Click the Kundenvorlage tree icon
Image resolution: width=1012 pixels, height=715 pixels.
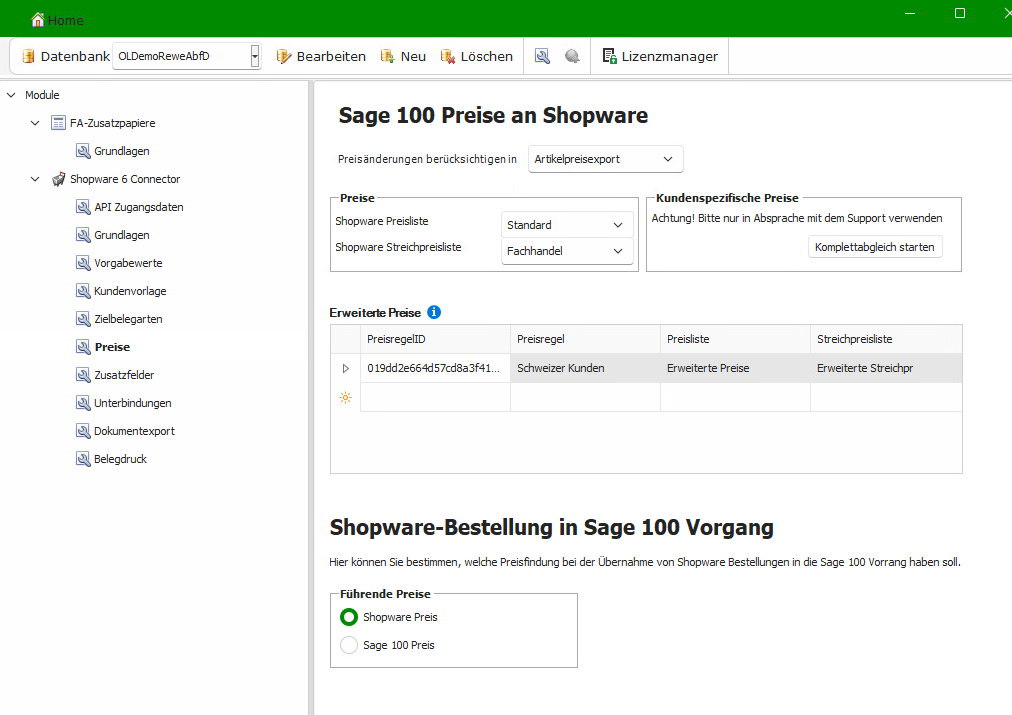pyautogui.click(x=83, y=291)
